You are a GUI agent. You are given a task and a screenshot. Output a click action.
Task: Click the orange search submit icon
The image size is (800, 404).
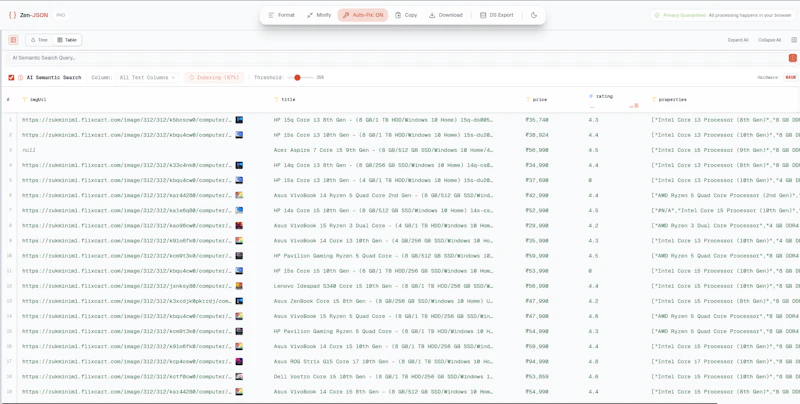coord(793,58)
